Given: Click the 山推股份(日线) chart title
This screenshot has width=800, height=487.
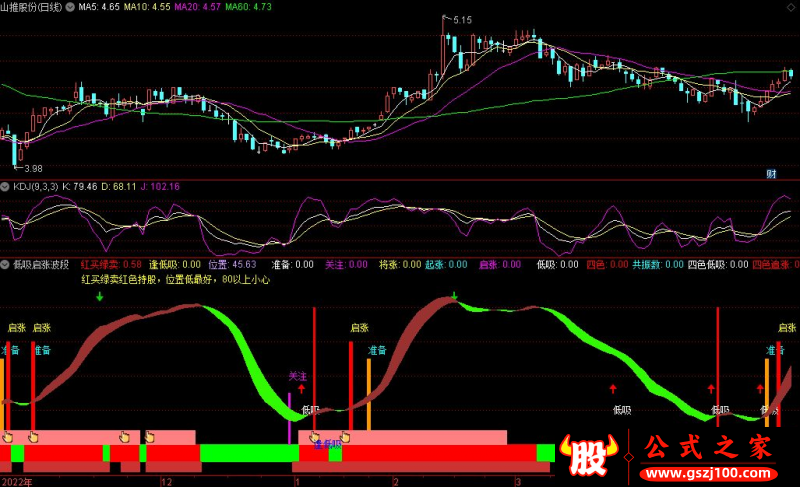Looking at the screenshot, I should pyautogui.click(x=31, y=7).
